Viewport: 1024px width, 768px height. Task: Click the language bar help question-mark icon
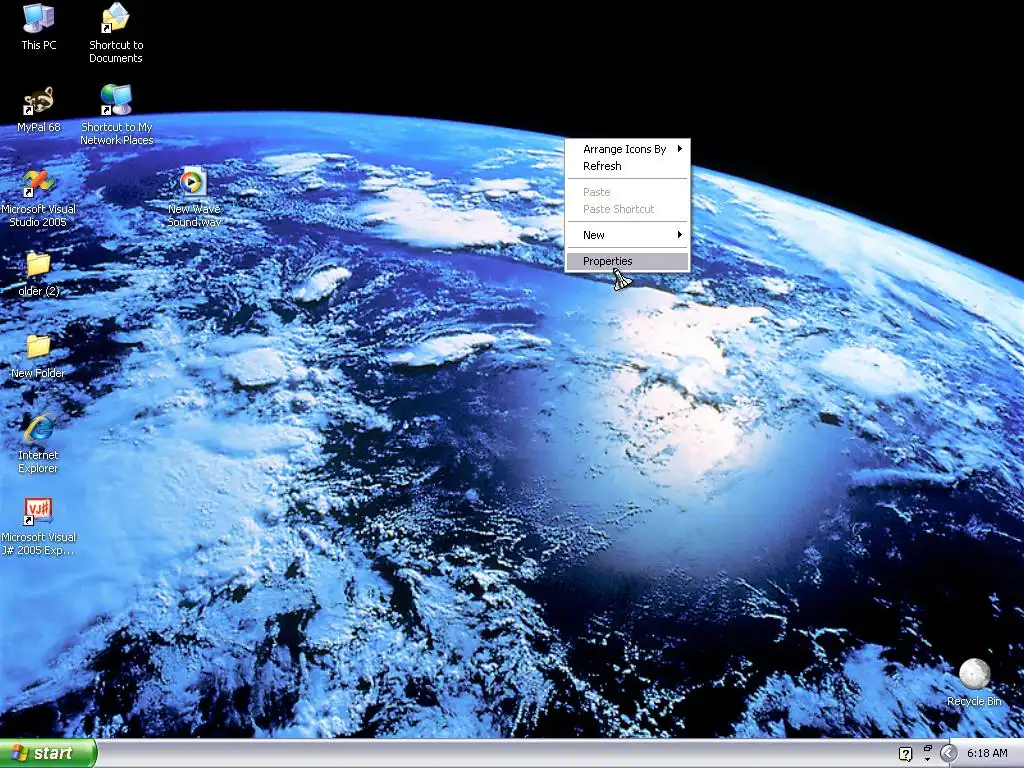905,754
